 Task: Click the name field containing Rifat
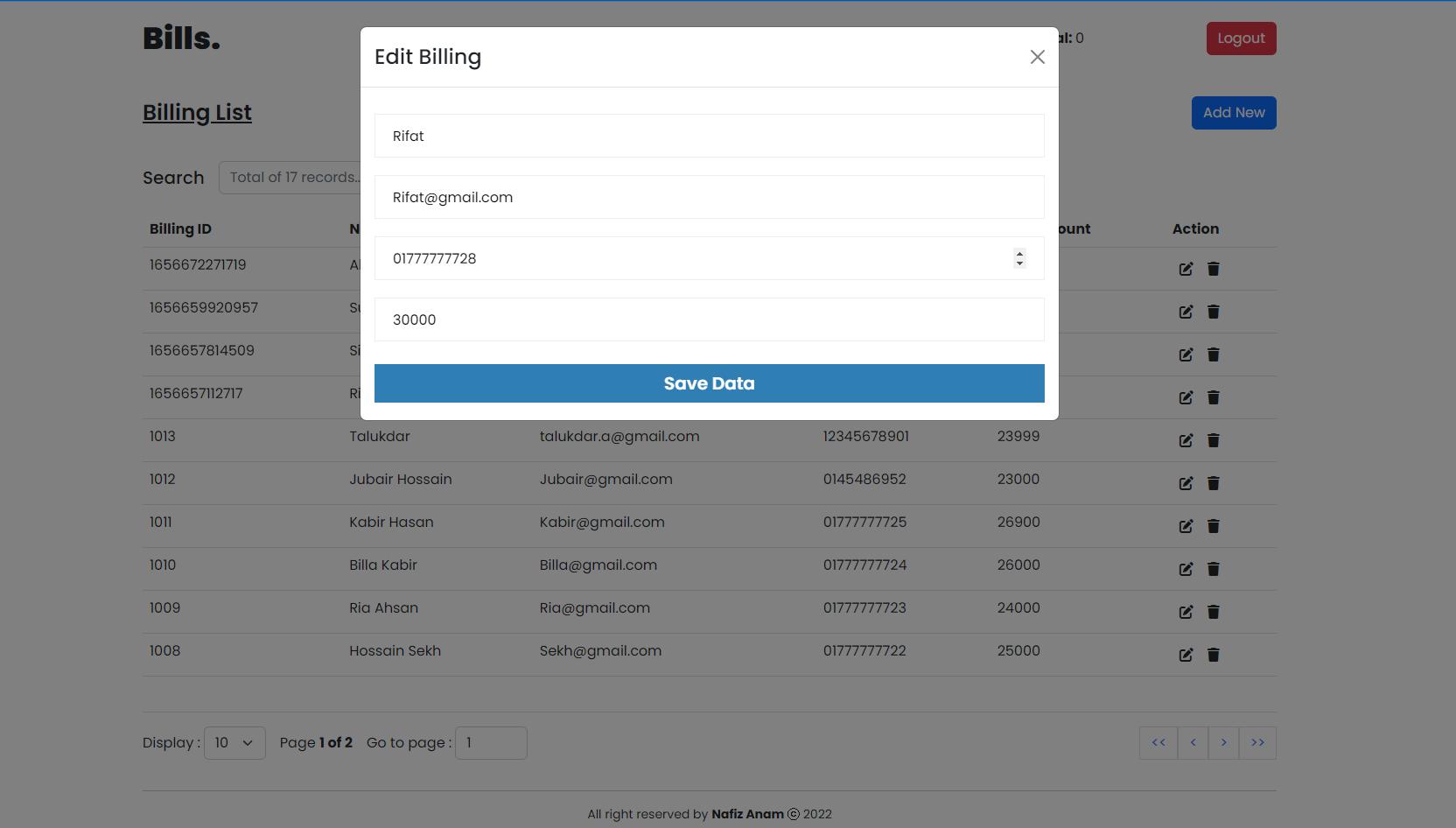[x=710, y=136]
